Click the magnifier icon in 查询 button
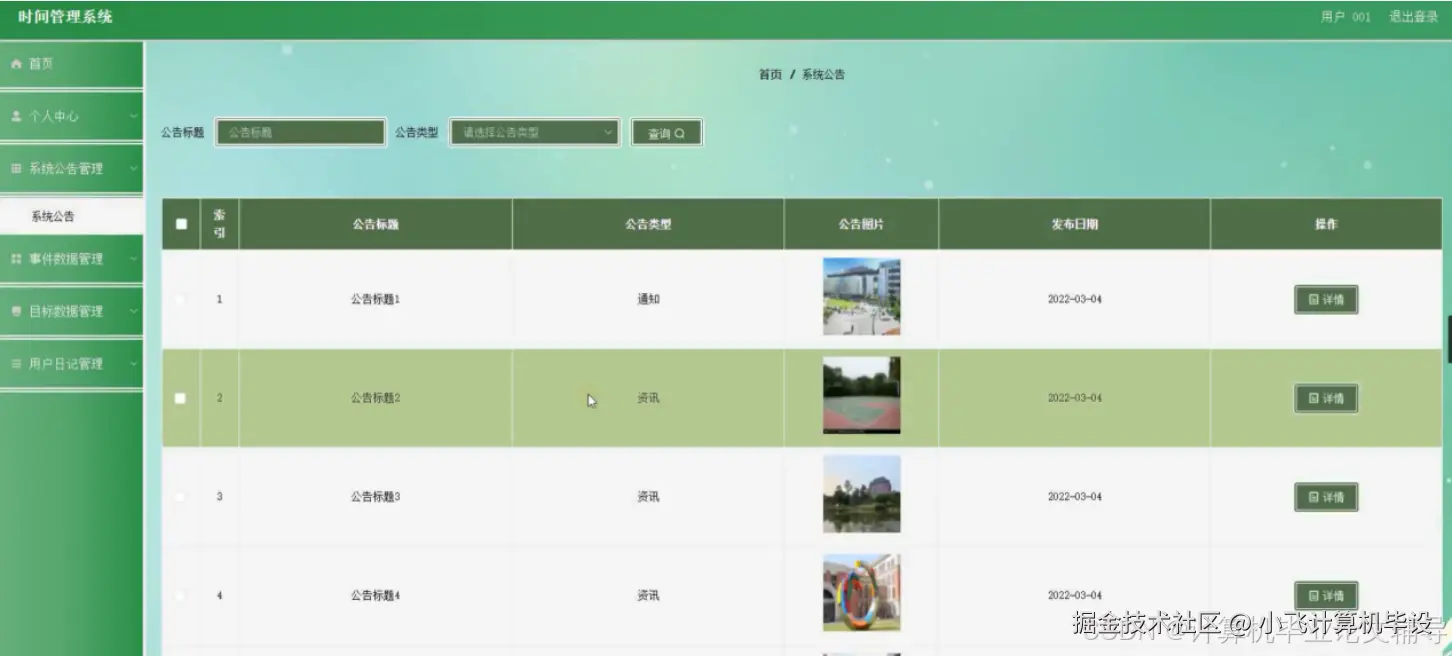The width and height of the screenshot is (1452, 656). pos(680,133)
